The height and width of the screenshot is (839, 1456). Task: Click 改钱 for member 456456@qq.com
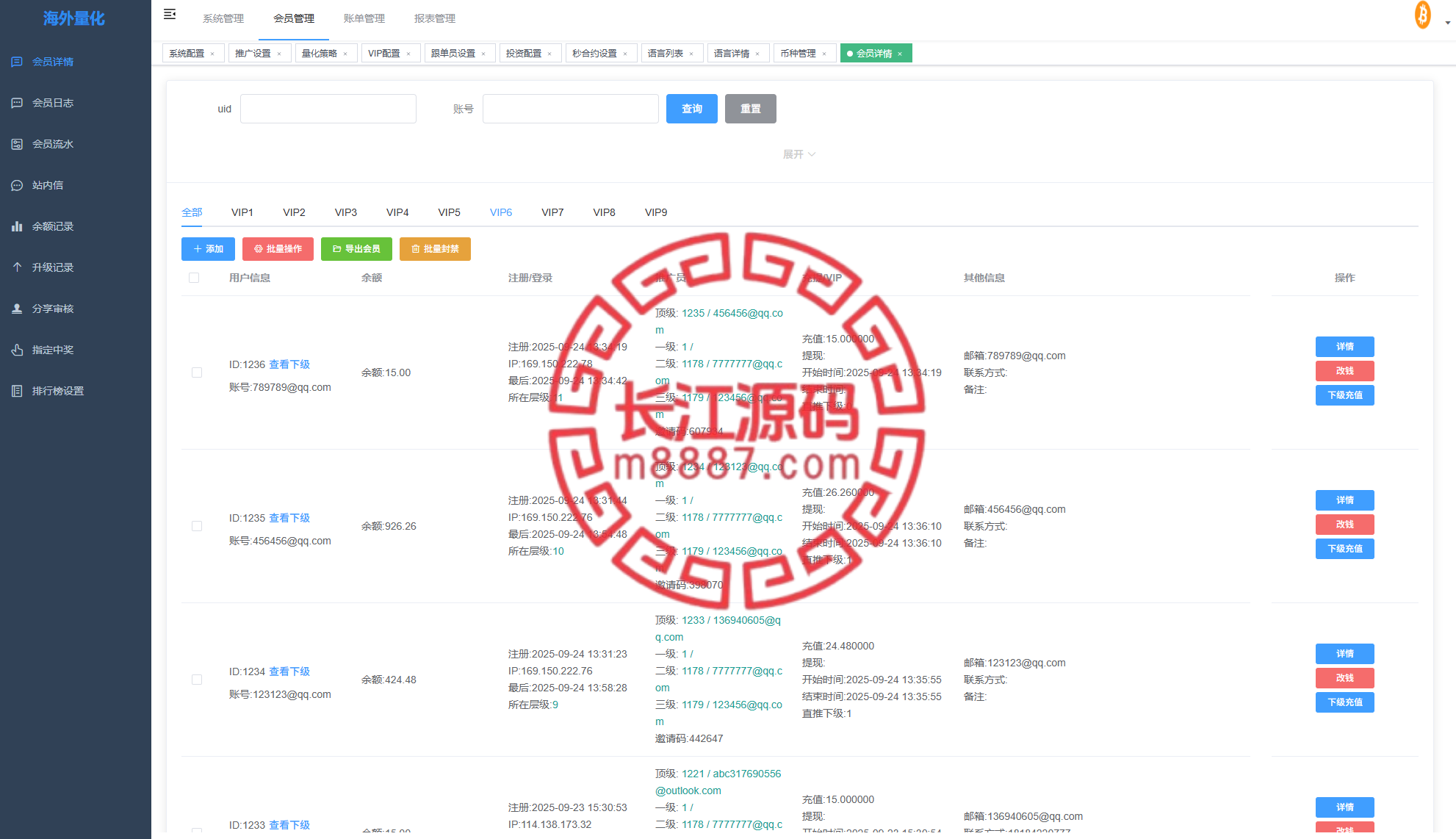click(x=1345, y=525)
